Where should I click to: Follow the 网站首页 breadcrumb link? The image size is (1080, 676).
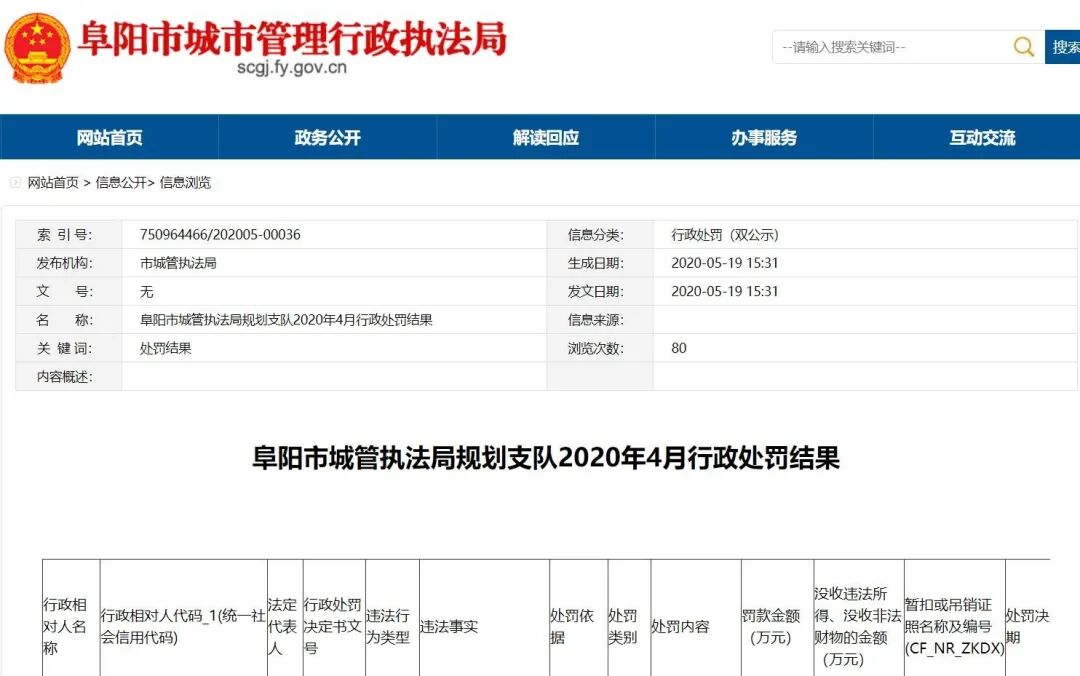(53, 183)
